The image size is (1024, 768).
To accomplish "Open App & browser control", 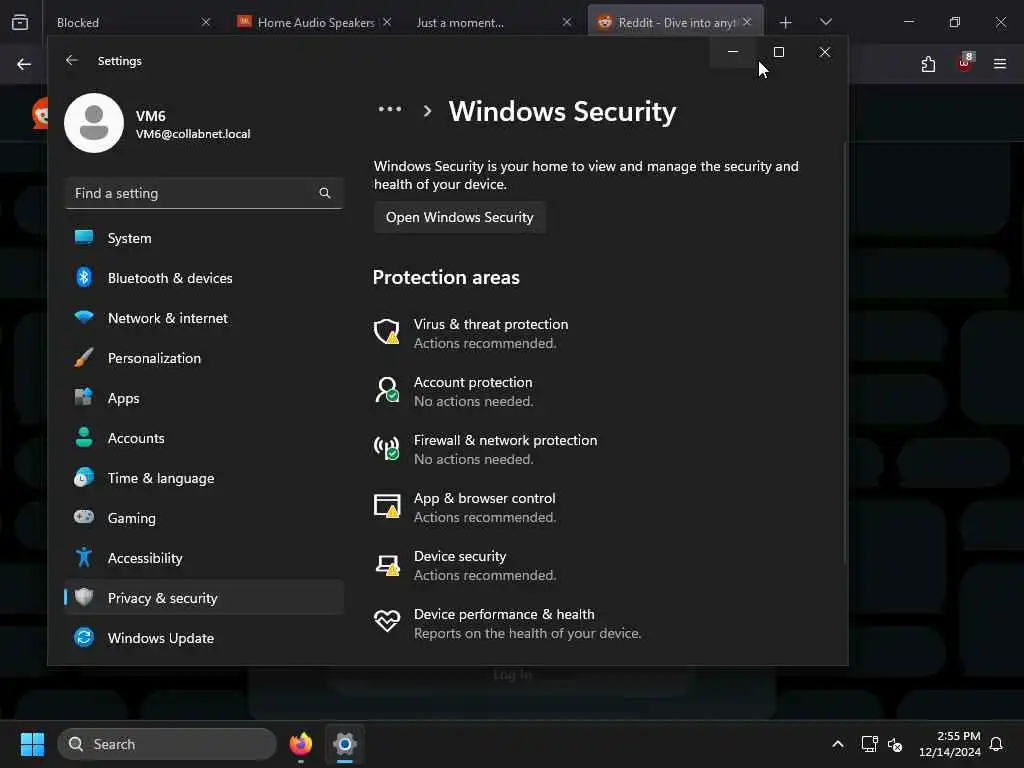I will pyautogui.click(x=485, y=507).
